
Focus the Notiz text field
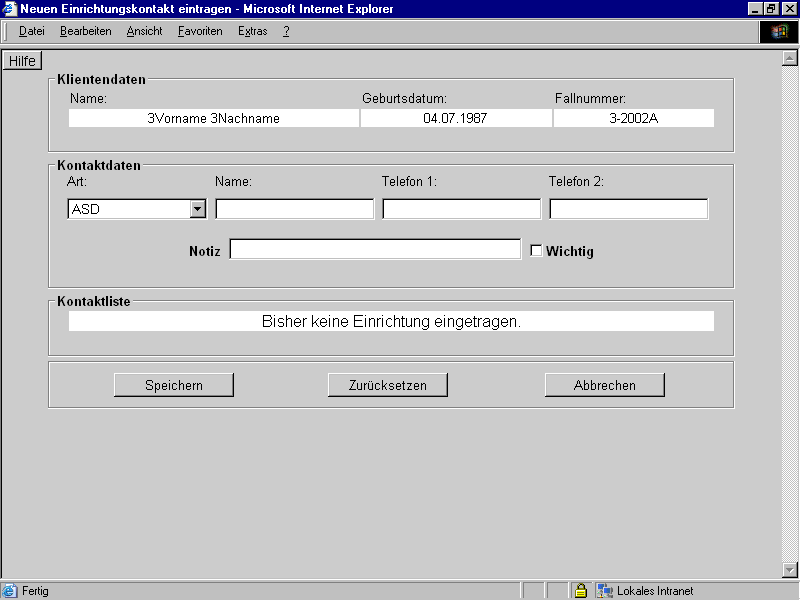coord(375,250)
